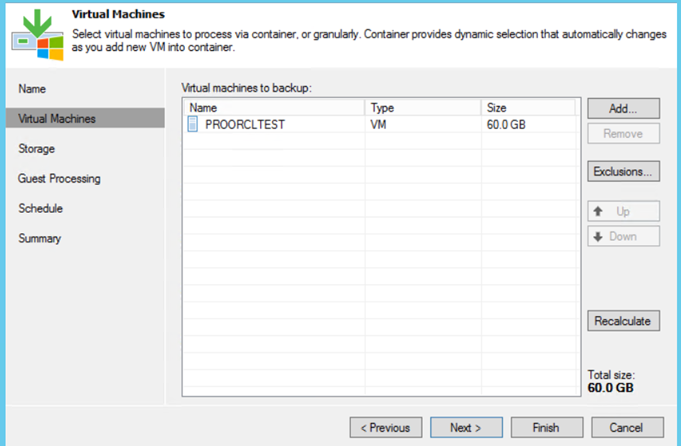The image size is (681, 446).
Task: Go to the Name wizard step
Action: (x=32, y=89)
